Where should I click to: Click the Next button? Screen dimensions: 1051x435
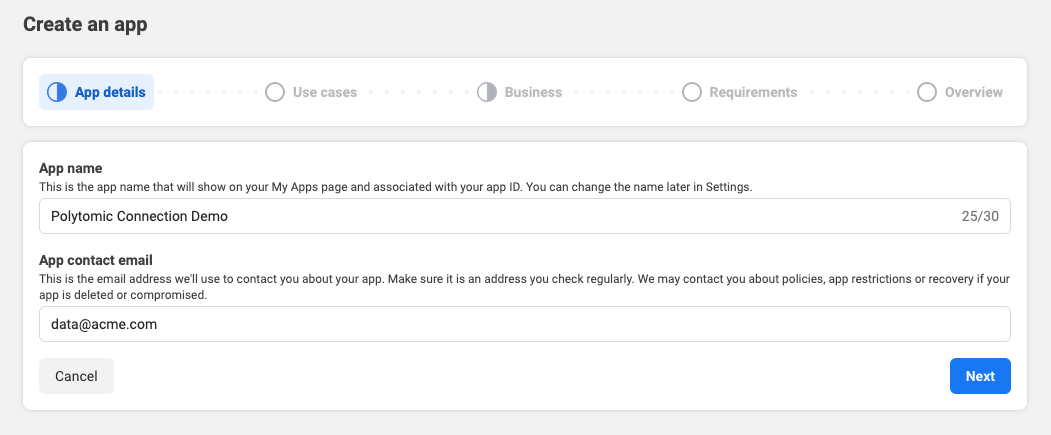point(980,376)
